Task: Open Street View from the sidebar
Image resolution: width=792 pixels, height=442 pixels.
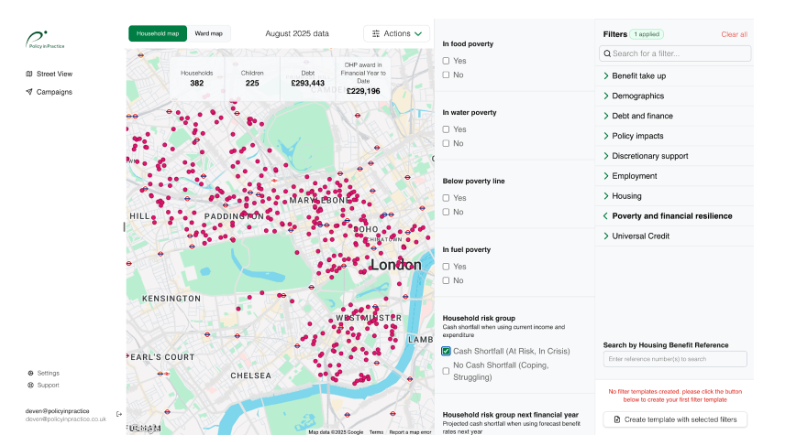Action: [x=53, y=74]
